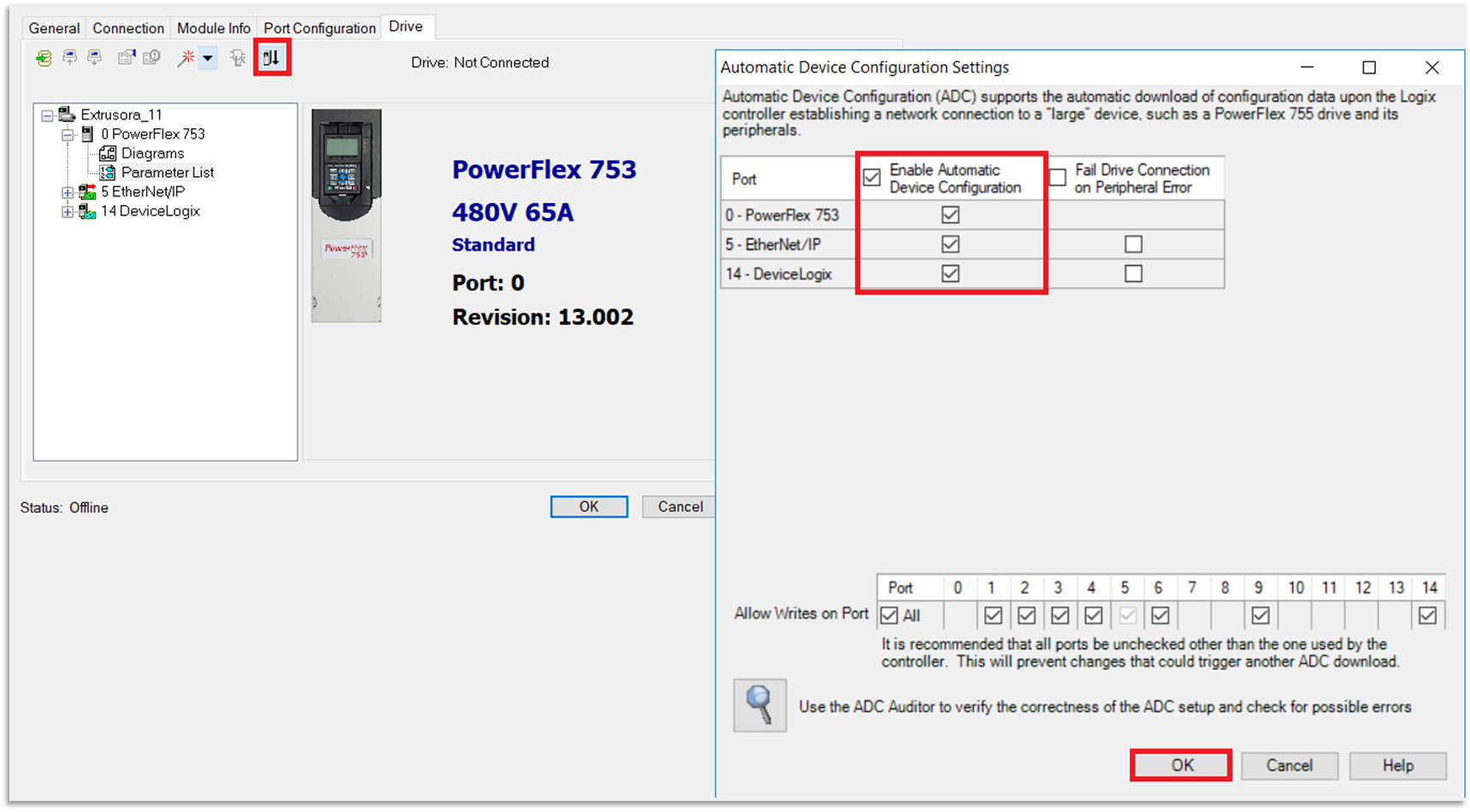This screenshot has width=1470, height=812.
Task: Click the Upload from drive toolbar icon
Action: [x=70, y=58]
